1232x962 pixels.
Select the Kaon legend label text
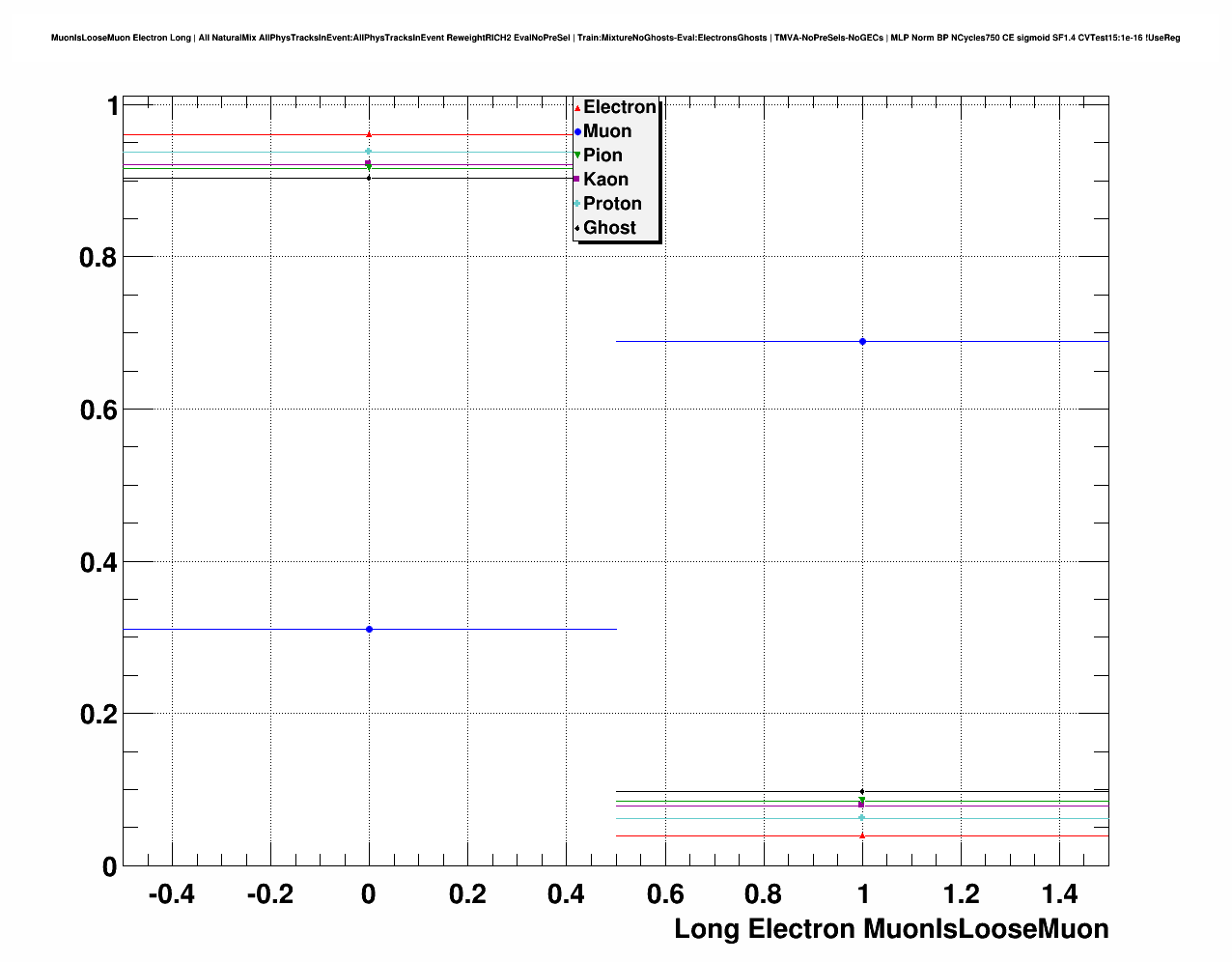coord(605,180)
